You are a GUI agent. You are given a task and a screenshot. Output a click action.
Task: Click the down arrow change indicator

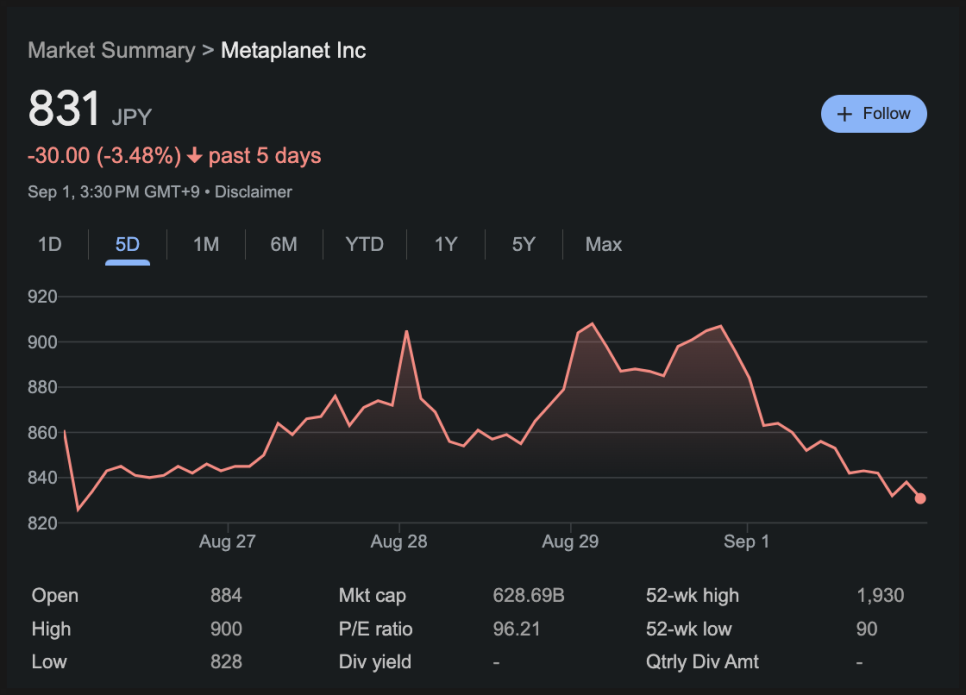tap(195, 155)
